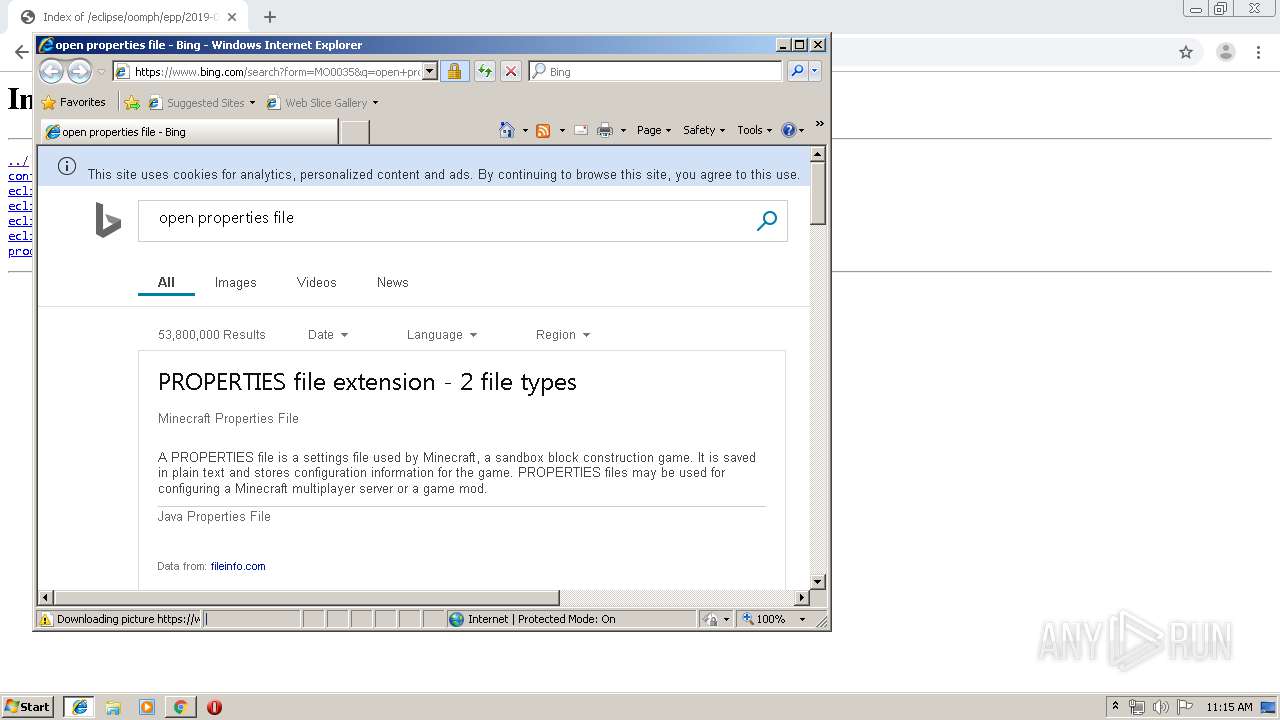Viewport: 1280px width, 720px height.
Task: Click the blank New Tab button
Action: (x=355, y=131)
